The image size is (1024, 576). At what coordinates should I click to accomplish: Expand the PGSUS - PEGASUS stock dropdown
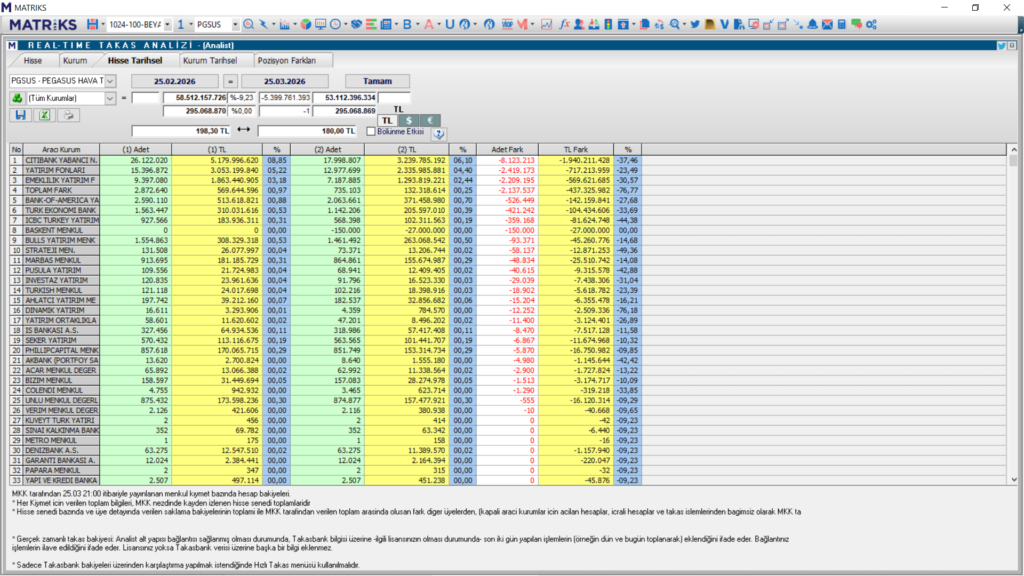[x=110, y=81]
